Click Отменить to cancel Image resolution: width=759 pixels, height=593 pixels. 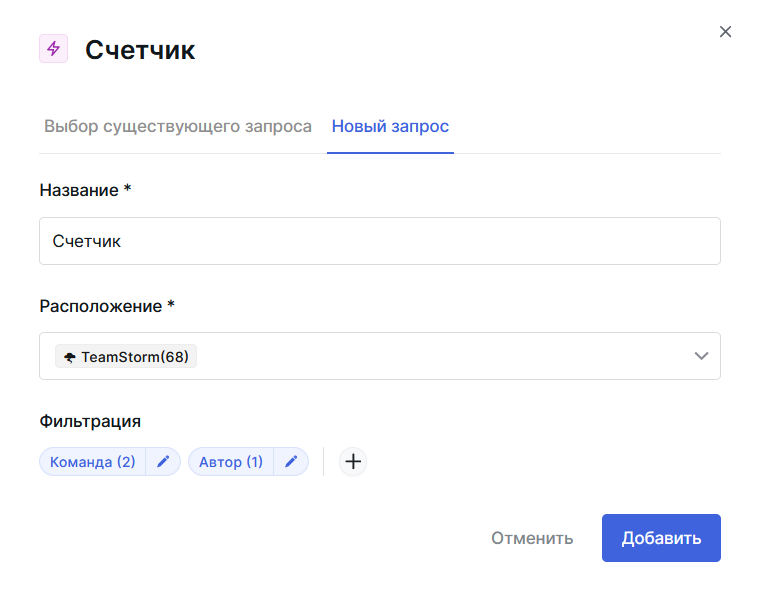click(x=532, y=538)
